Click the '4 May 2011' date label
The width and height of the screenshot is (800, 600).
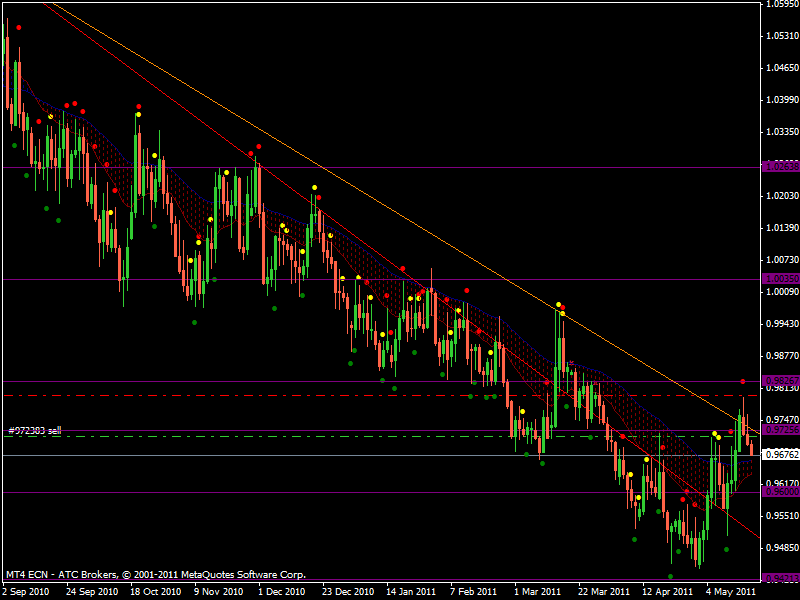coord(731,592)
